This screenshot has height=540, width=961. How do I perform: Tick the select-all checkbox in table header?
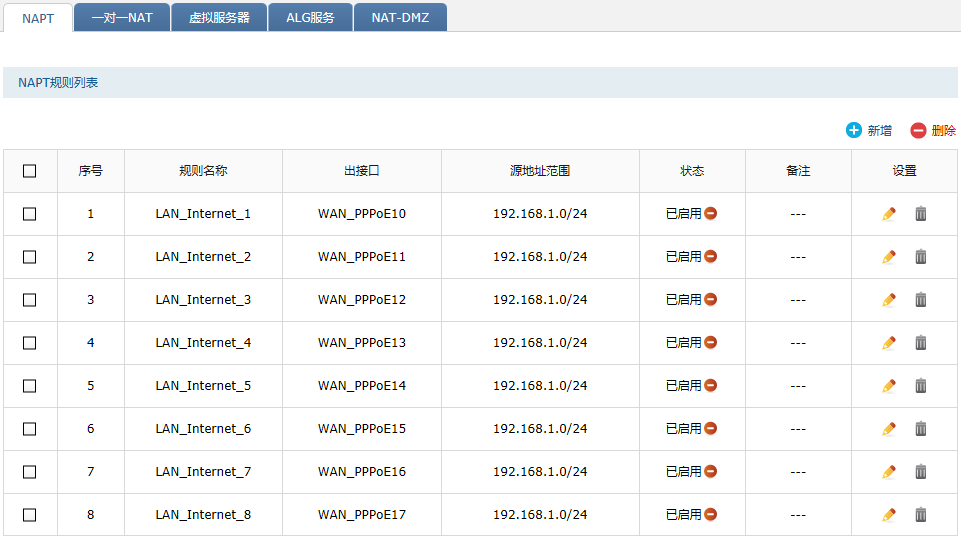click(29, 171)
